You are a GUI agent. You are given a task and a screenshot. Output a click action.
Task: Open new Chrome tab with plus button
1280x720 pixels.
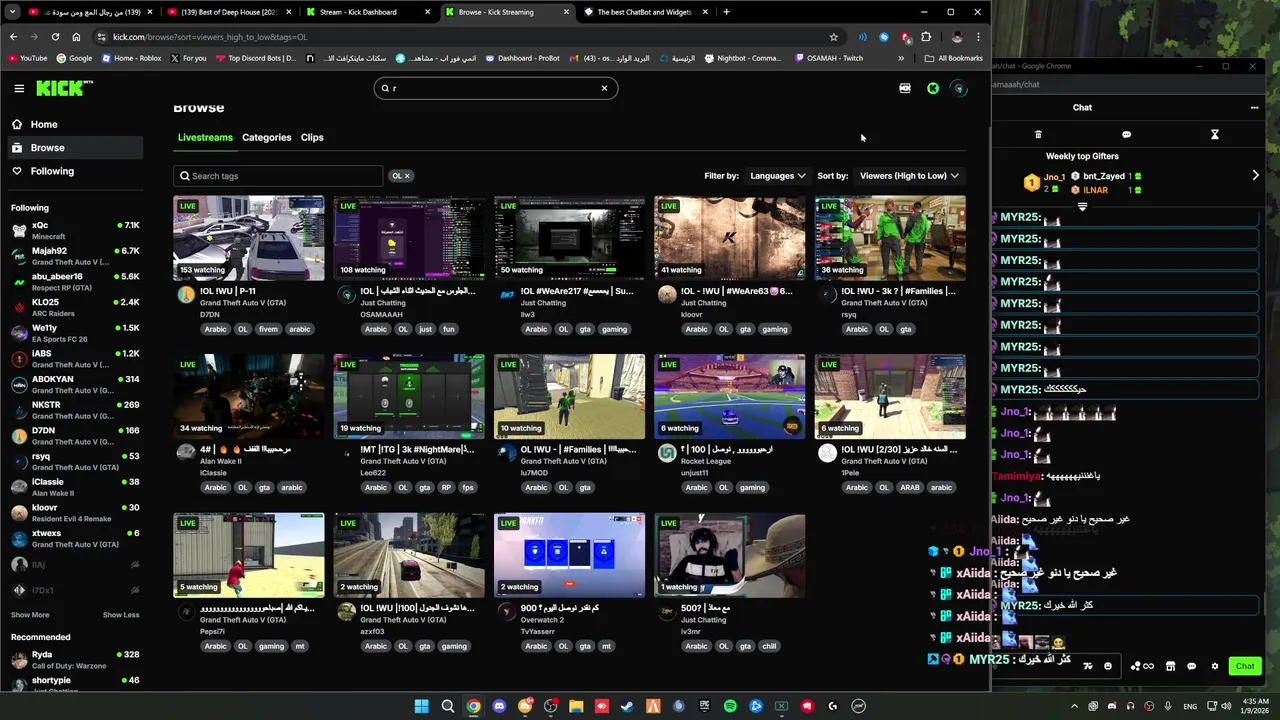pyautogui.click(x=727, y=12)
